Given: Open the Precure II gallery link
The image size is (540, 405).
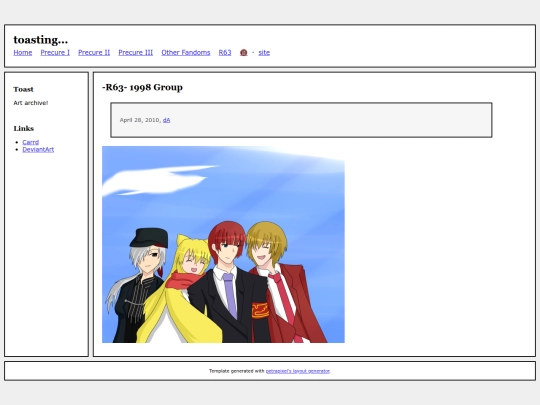Looking at the screenshot, I should 94,52.
